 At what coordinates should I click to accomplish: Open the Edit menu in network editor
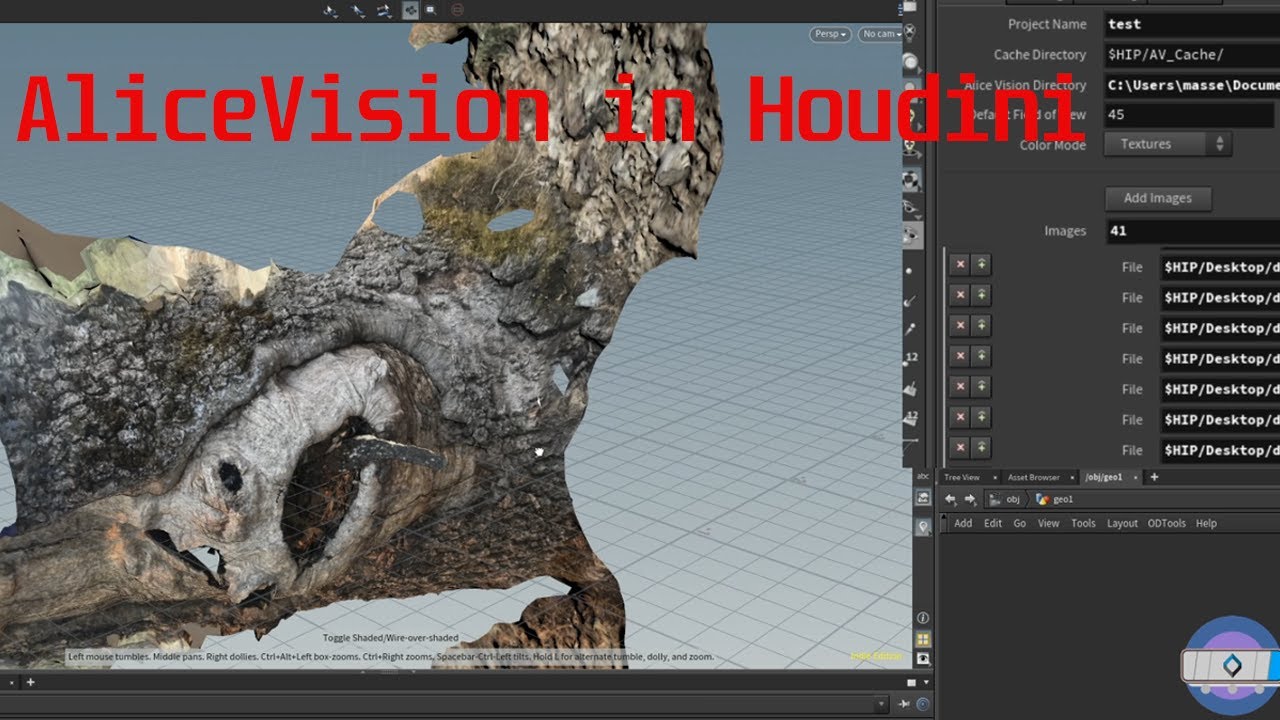coord(993,523)
